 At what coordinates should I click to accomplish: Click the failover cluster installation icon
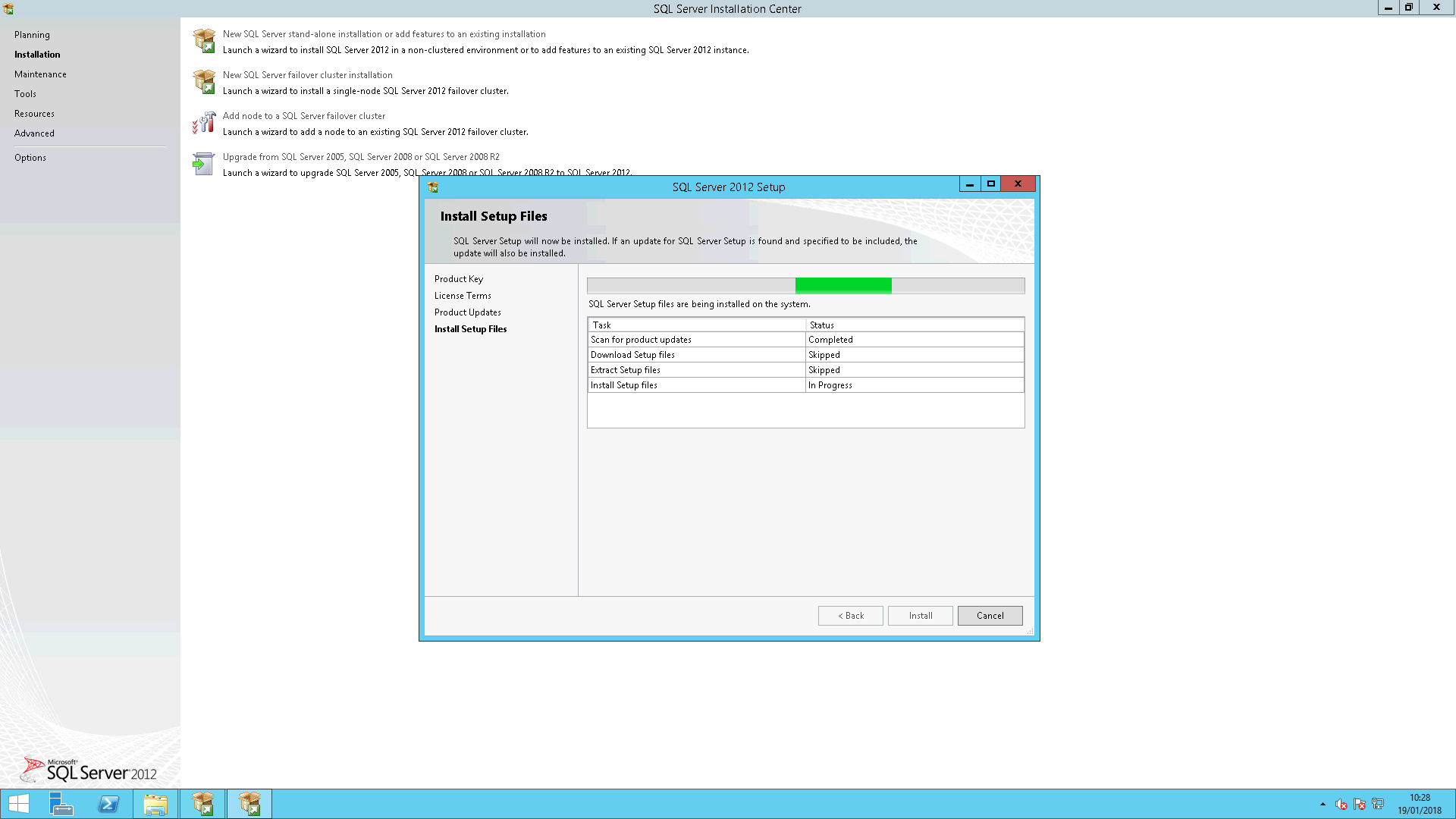(x=204, y=82)
